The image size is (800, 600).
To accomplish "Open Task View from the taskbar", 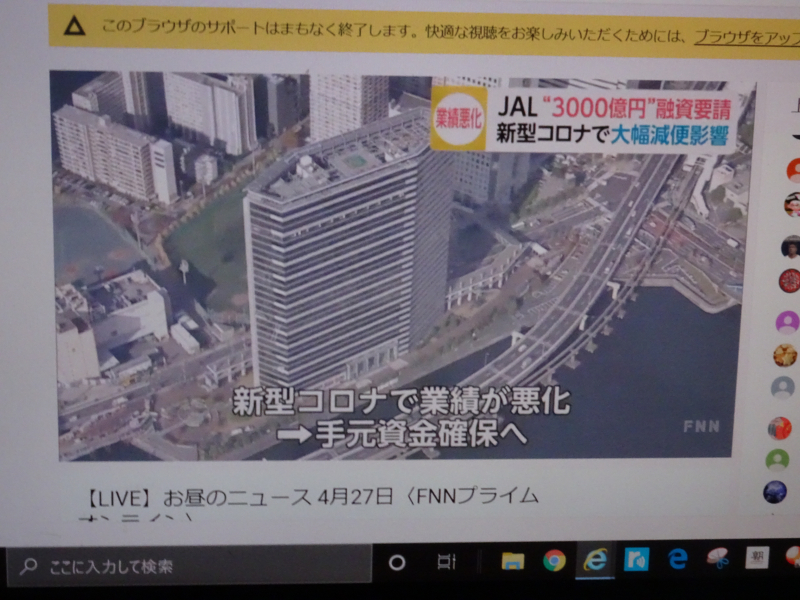I will click(446, 562).
